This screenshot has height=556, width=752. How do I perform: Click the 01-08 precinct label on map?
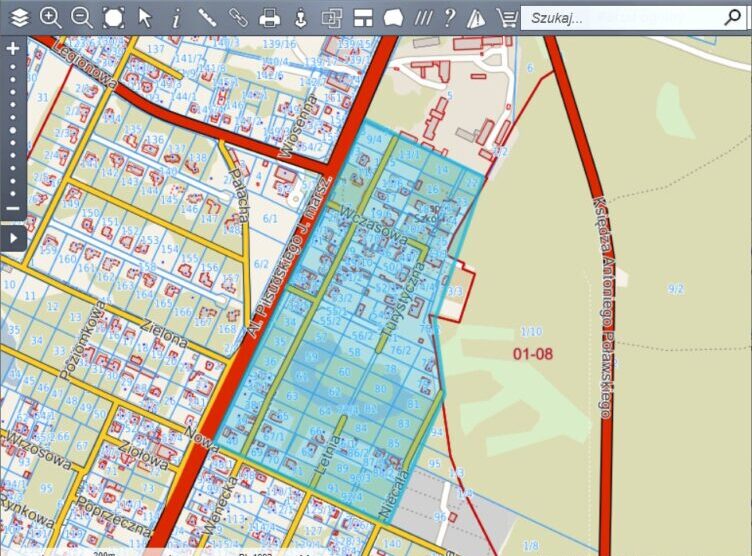pos(532,353)
